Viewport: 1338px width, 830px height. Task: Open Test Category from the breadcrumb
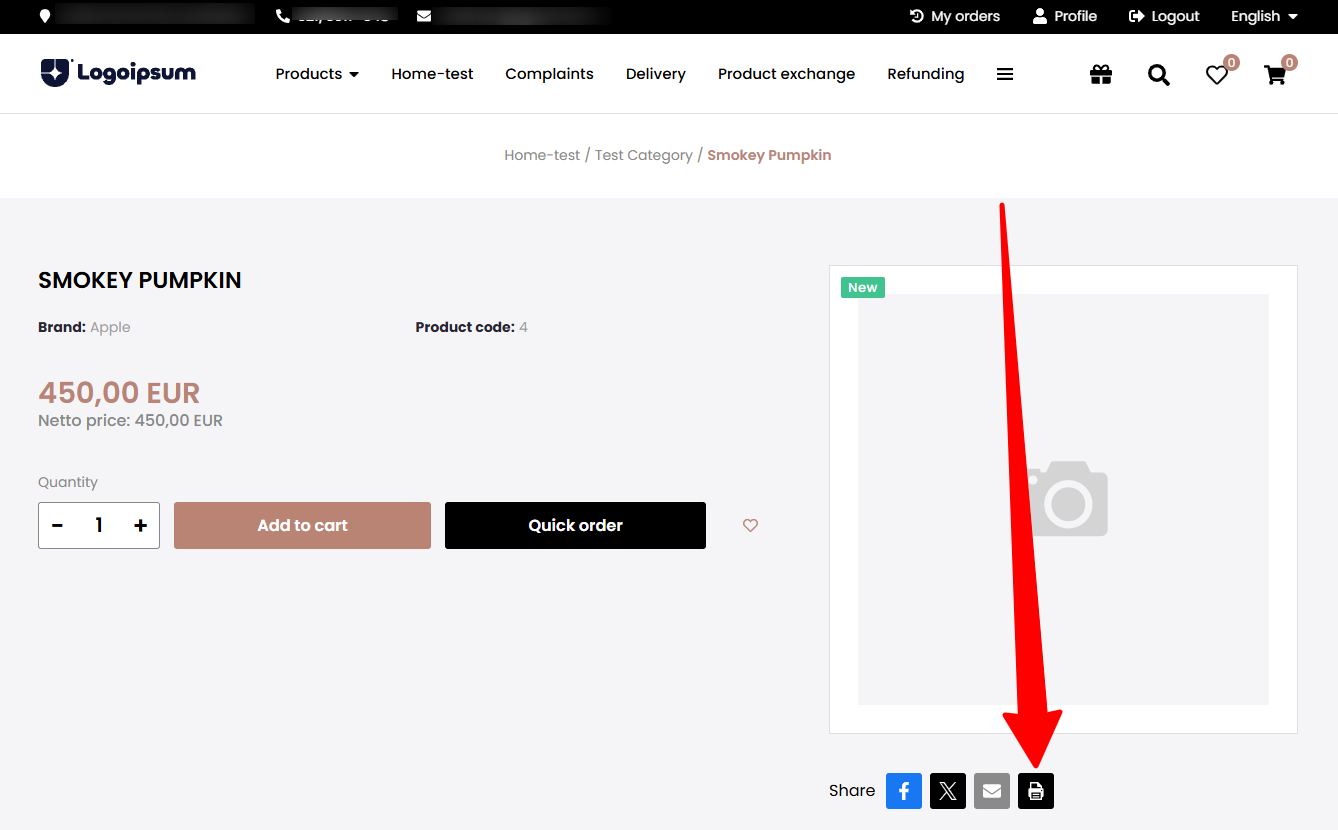(x=643, y=155)
